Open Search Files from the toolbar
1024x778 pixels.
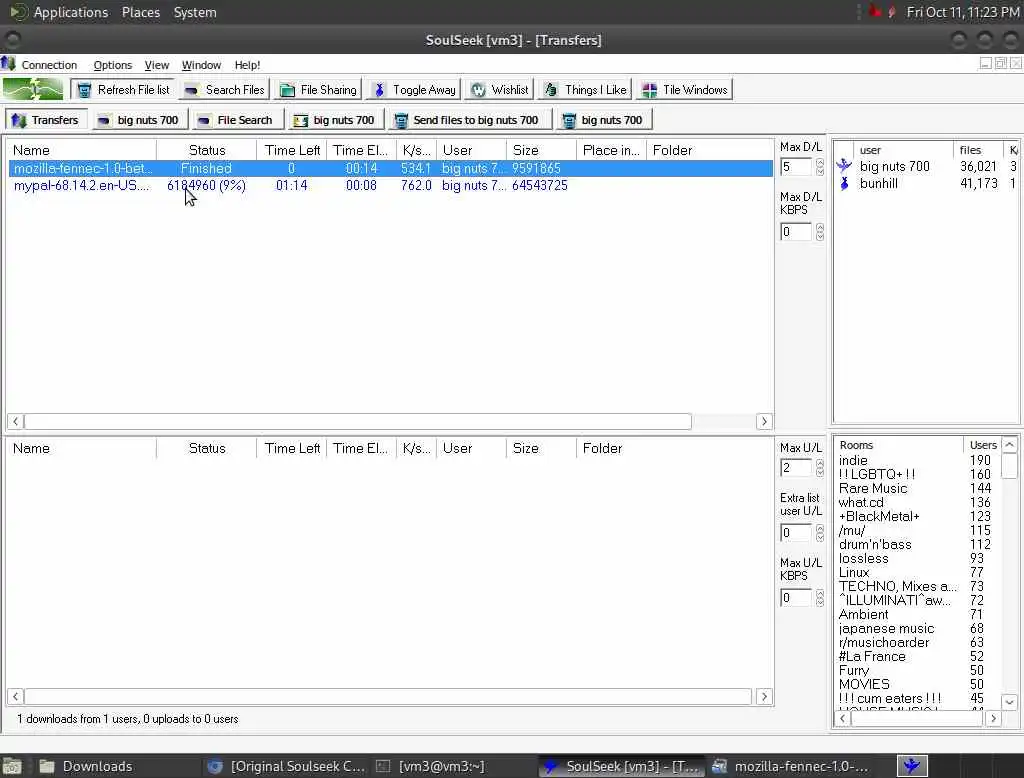pyautogui.click(x=224, y=89)
